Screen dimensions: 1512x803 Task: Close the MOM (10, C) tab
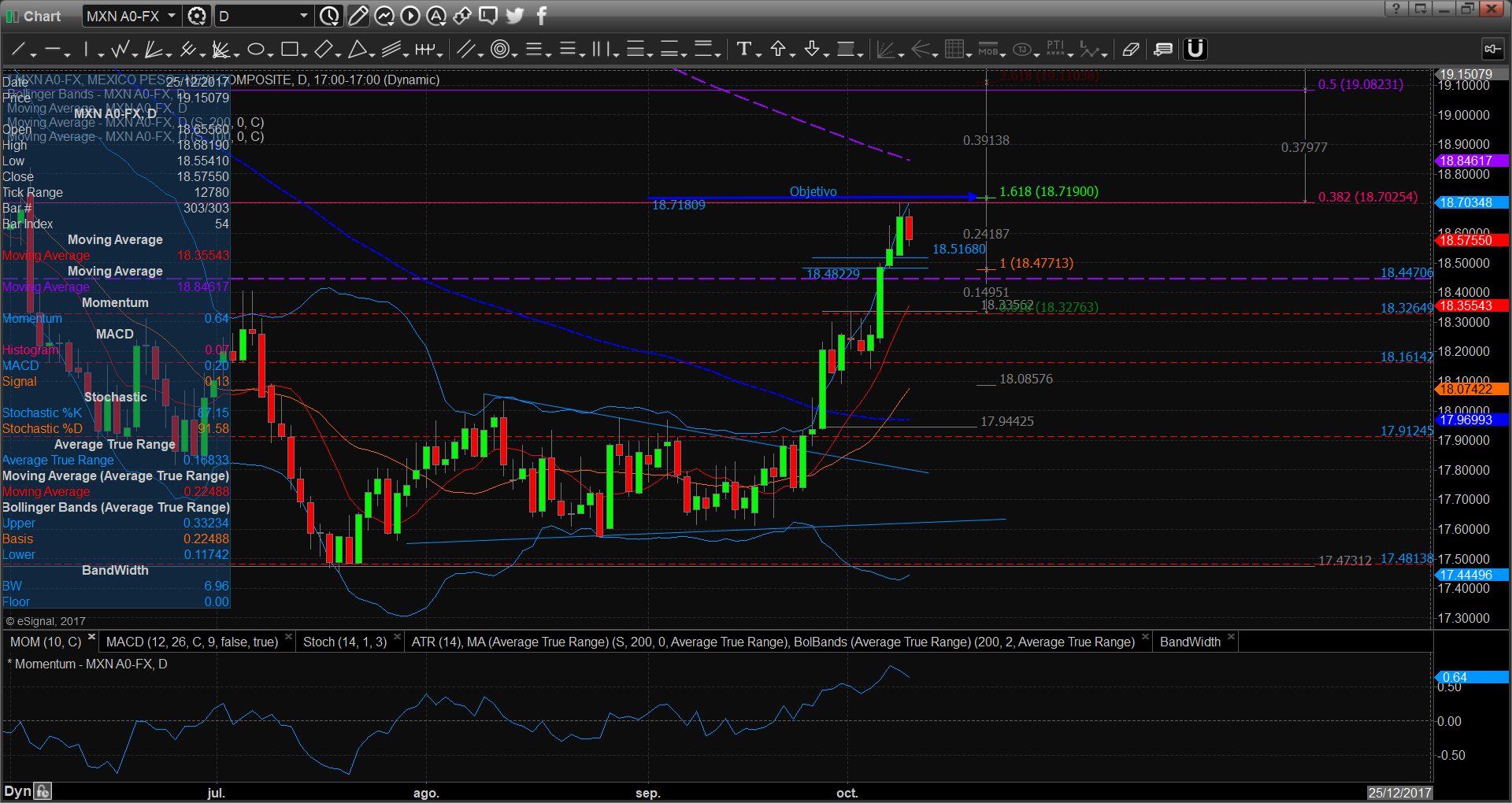click(91, 637)
